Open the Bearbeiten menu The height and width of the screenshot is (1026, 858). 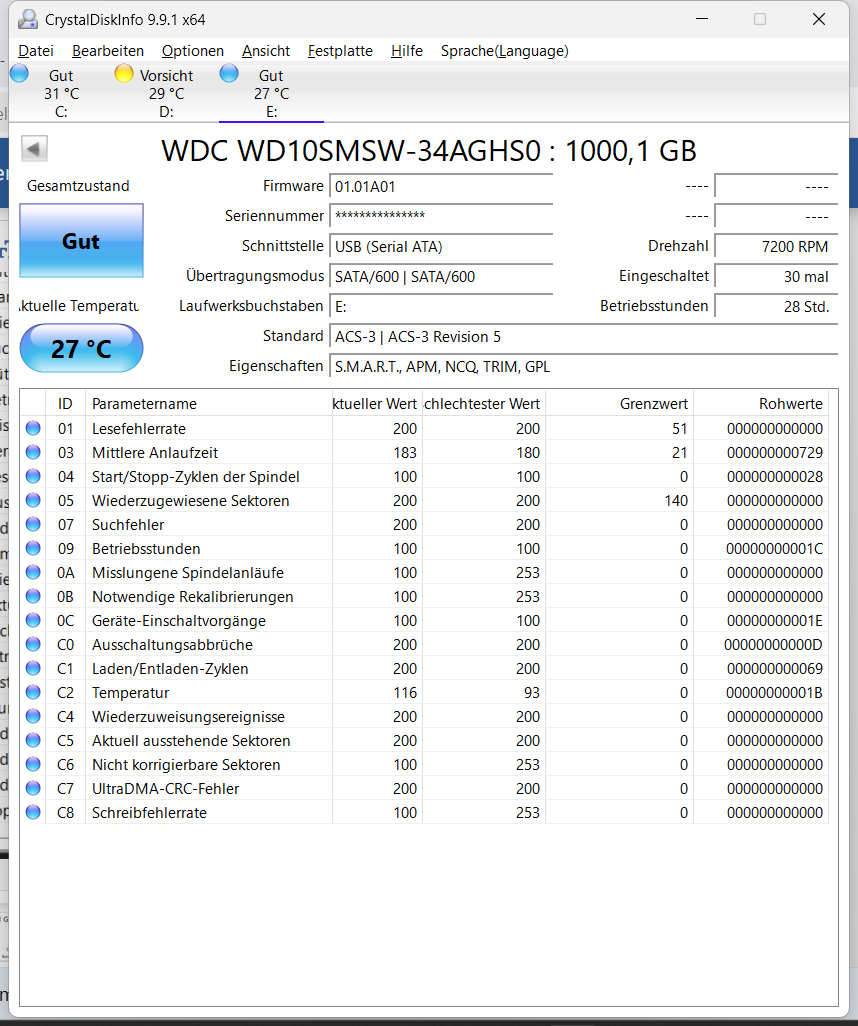[x=108, y=51]
